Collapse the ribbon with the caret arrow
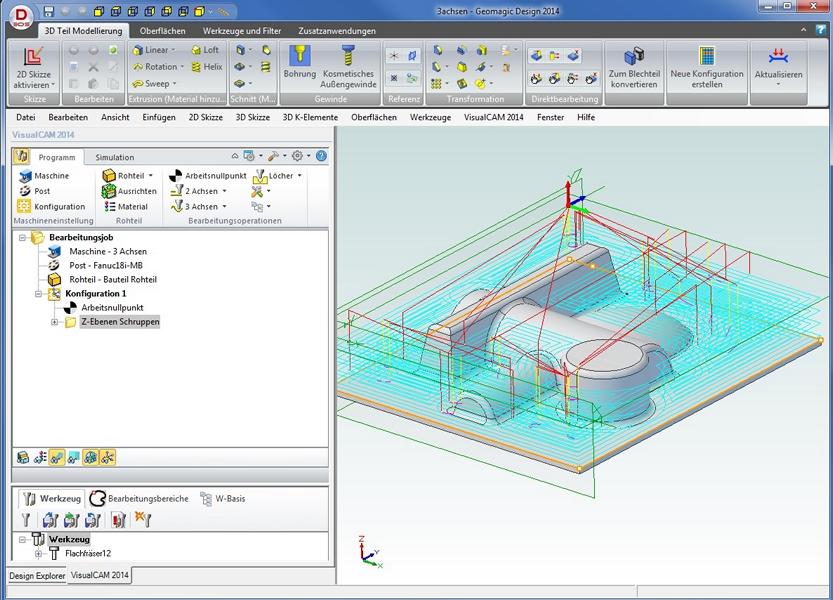The width and height of the screenshot is (833, 600). coord(803,30)
